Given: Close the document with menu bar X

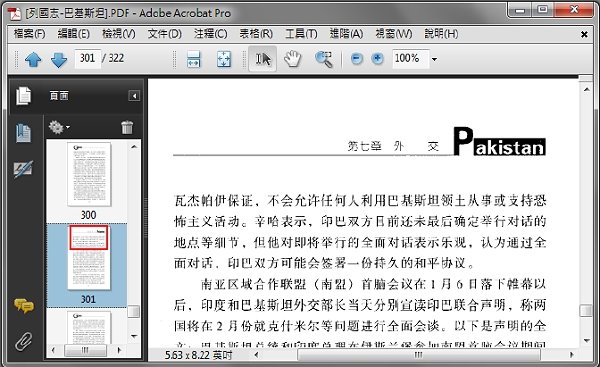Looking at the screenshot, I should 584,34.
